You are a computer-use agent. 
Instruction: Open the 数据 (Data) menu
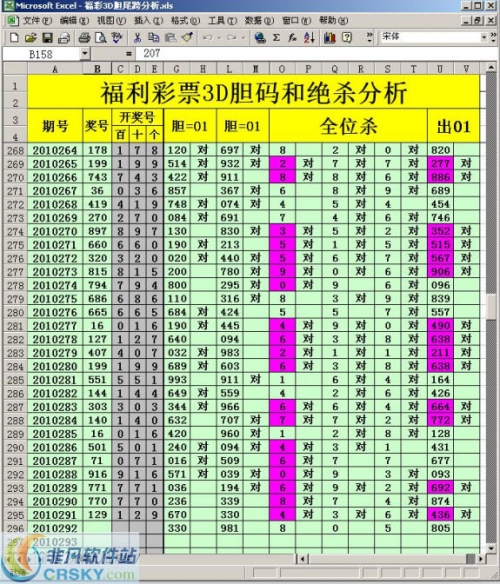tap(259, 20)
